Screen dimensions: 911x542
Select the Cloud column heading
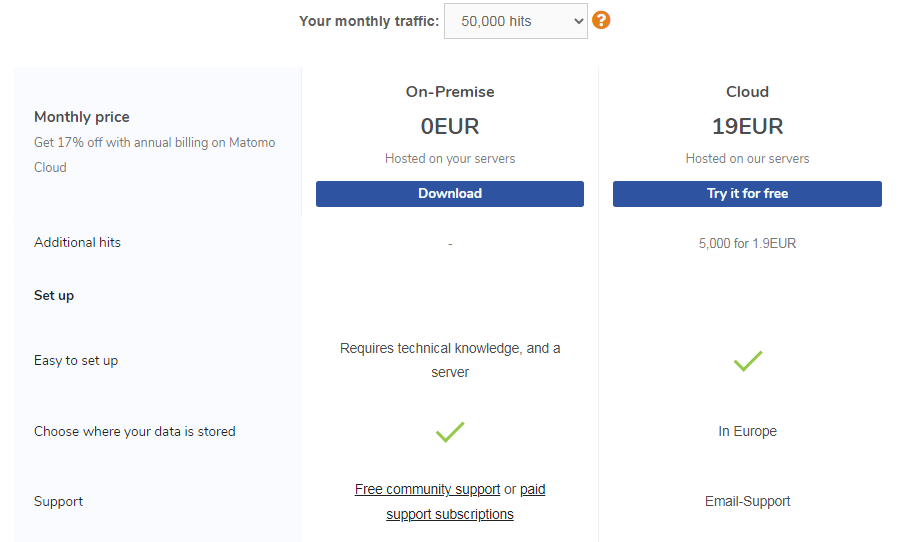point(747,92)
